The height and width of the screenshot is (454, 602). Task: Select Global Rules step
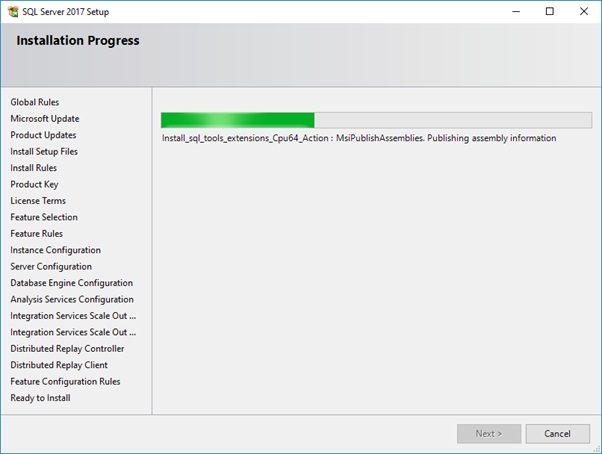[35, 102]
